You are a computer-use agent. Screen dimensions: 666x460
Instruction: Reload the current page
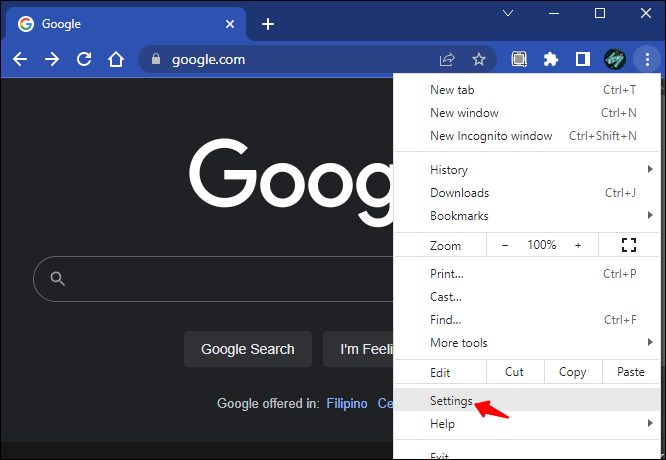tap(84, 59)
